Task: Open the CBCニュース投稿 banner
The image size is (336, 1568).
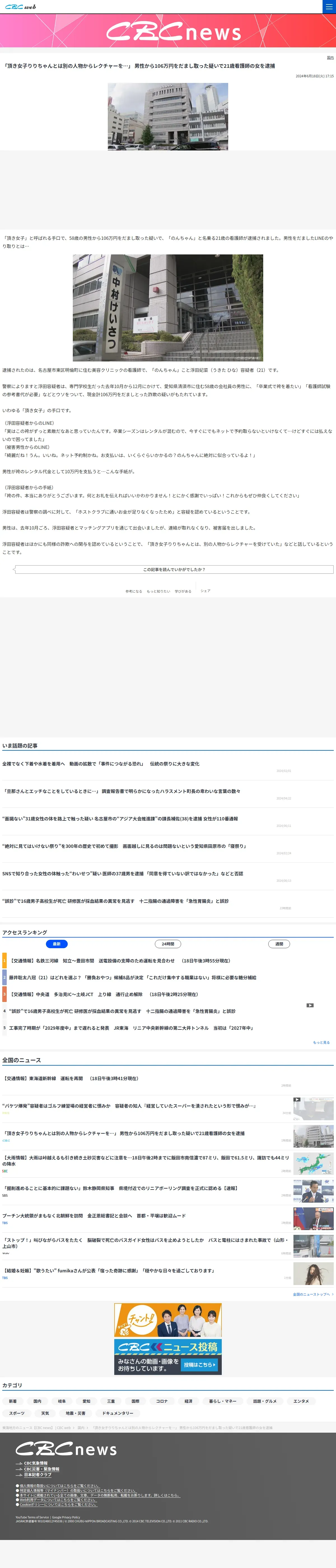Action: (x=168, y=1357)
